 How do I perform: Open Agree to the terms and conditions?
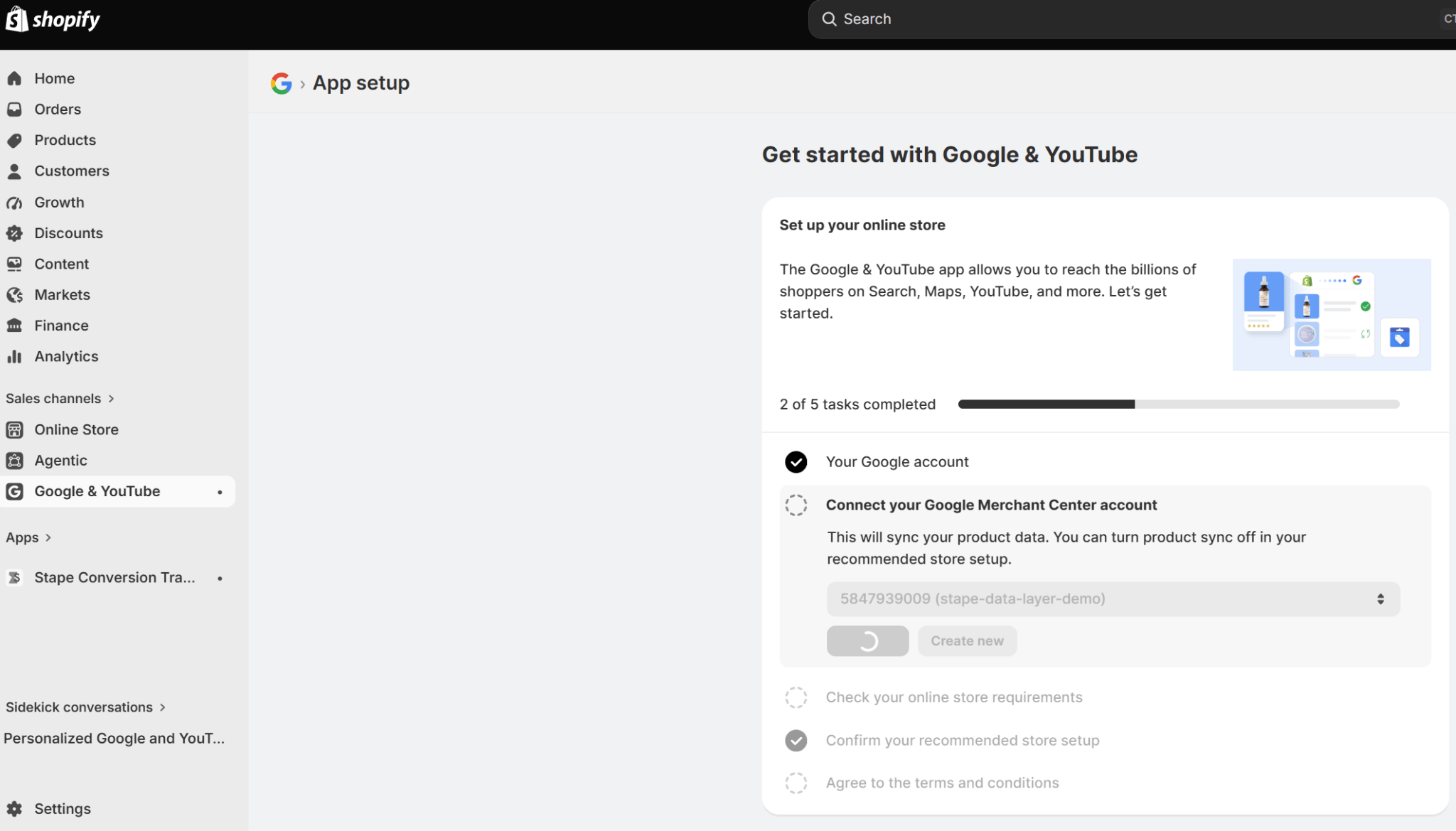[942, 783]
